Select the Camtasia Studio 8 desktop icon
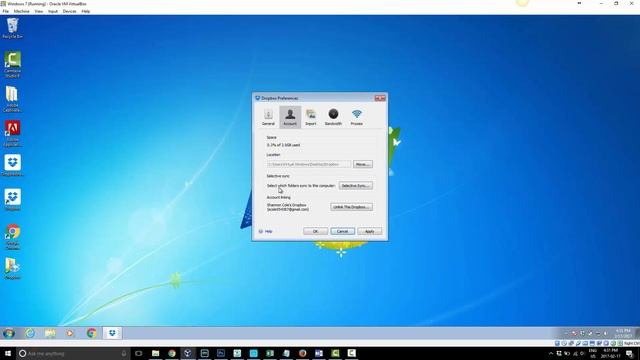640x360 pixels. 12,64
